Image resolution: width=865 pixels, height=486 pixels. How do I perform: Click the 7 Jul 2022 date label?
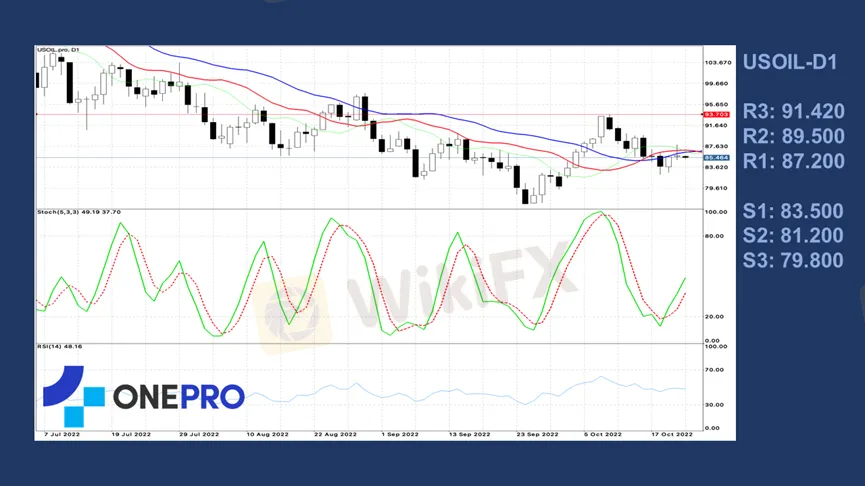point(61,435)
